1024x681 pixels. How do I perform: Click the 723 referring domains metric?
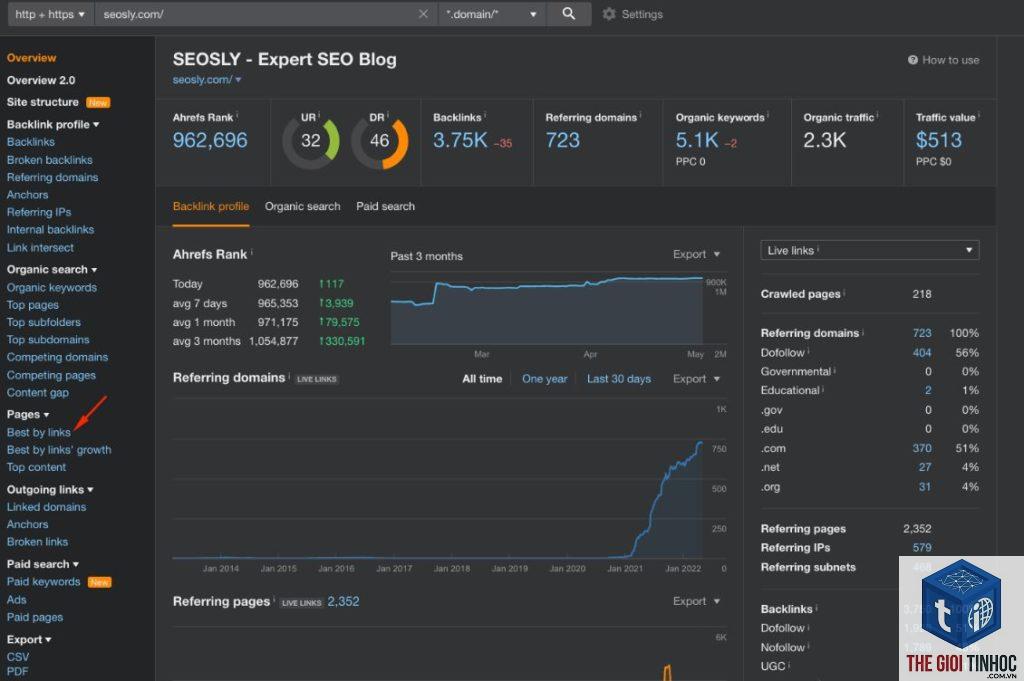click(562, 140)
